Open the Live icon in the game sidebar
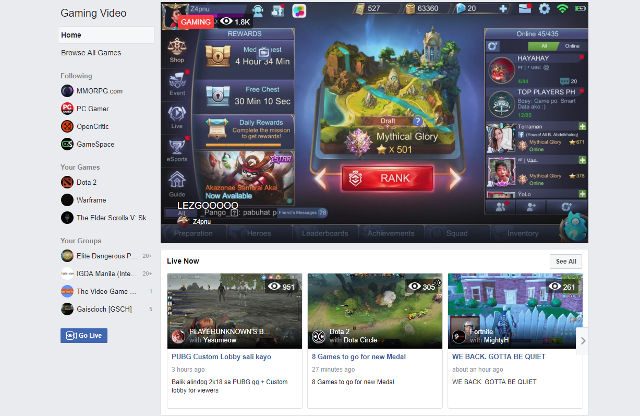Screen dimensions: 640x416 pos(177,116)
